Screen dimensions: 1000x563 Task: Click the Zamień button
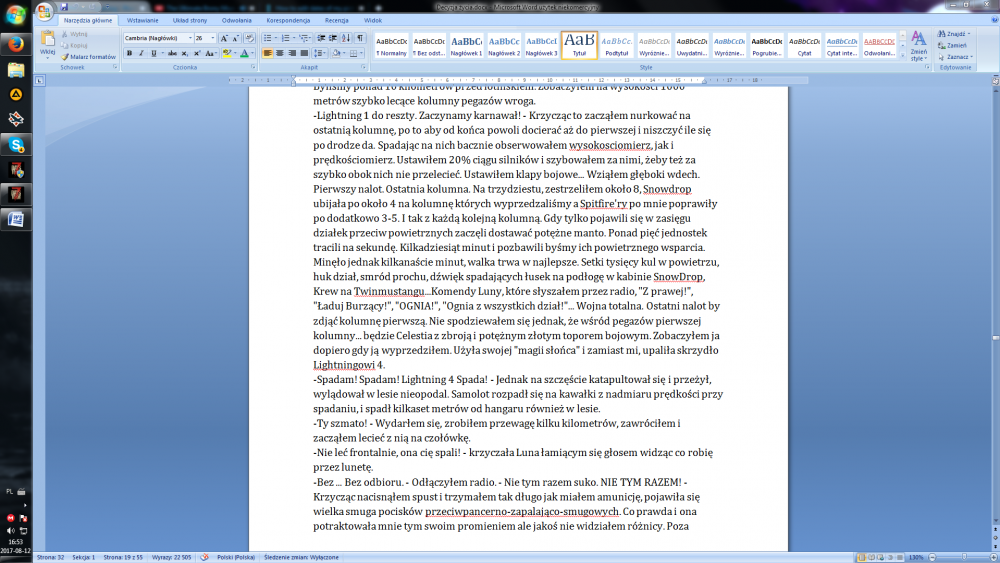coord(955,46)
